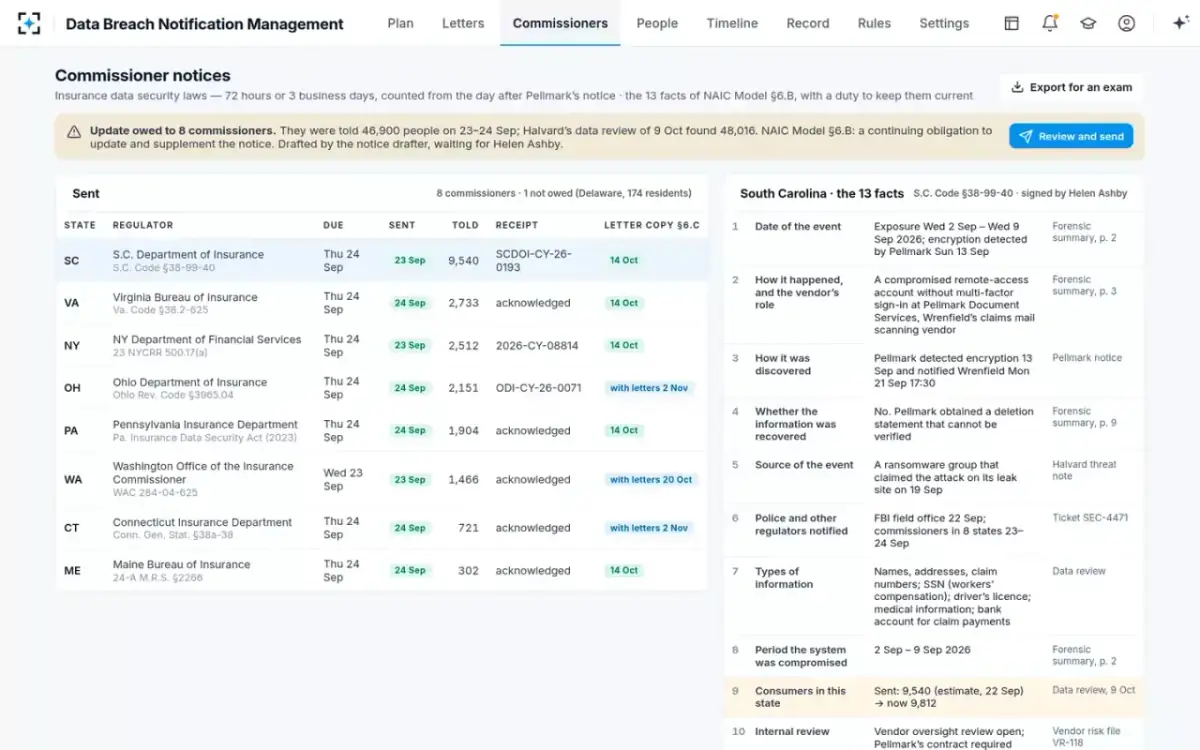This screenshot has width=1200, height=750.
Task: Click 'Source of the event' fact row
Action: [934, 477]
